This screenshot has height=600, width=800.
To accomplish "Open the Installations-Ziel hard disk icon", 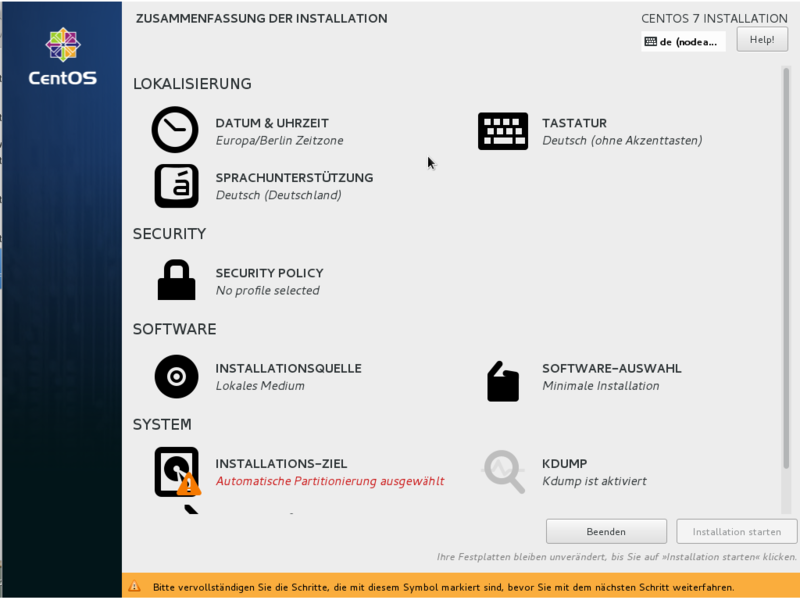I will [177, 471].
